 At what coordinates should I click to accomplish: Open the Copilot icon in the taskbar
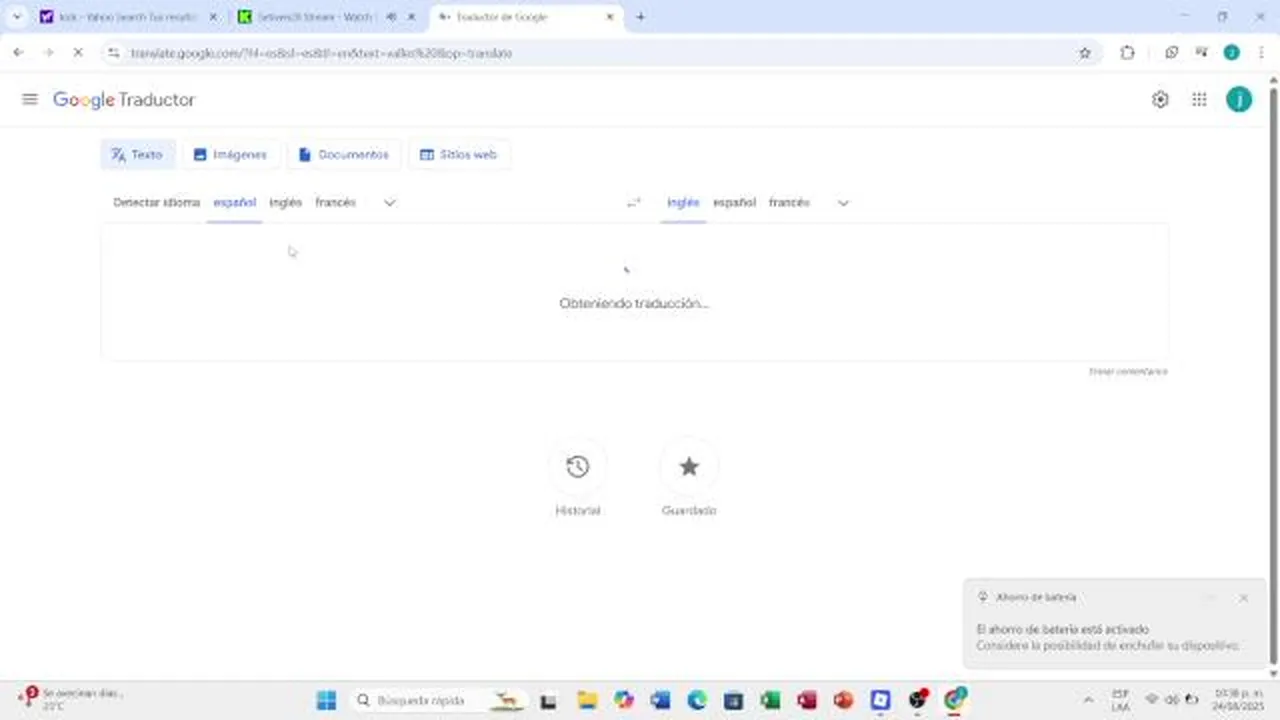624,700
